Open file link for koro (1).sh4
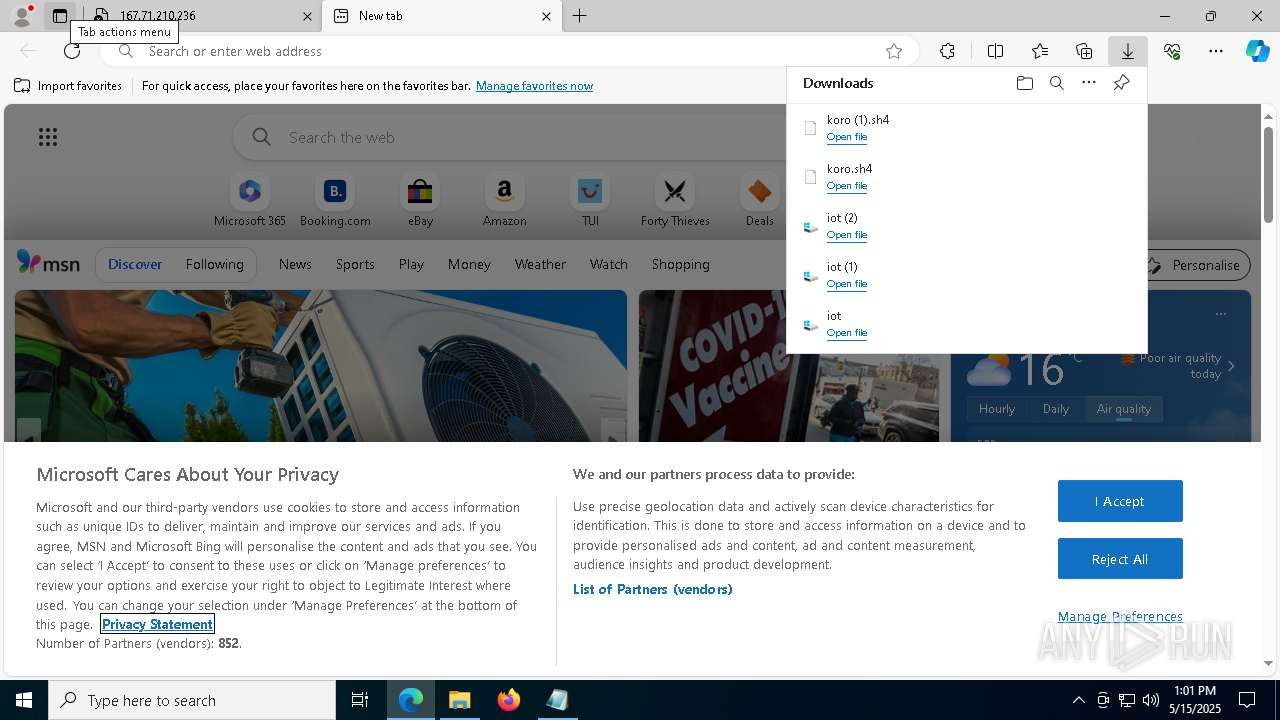 [847, 137]
